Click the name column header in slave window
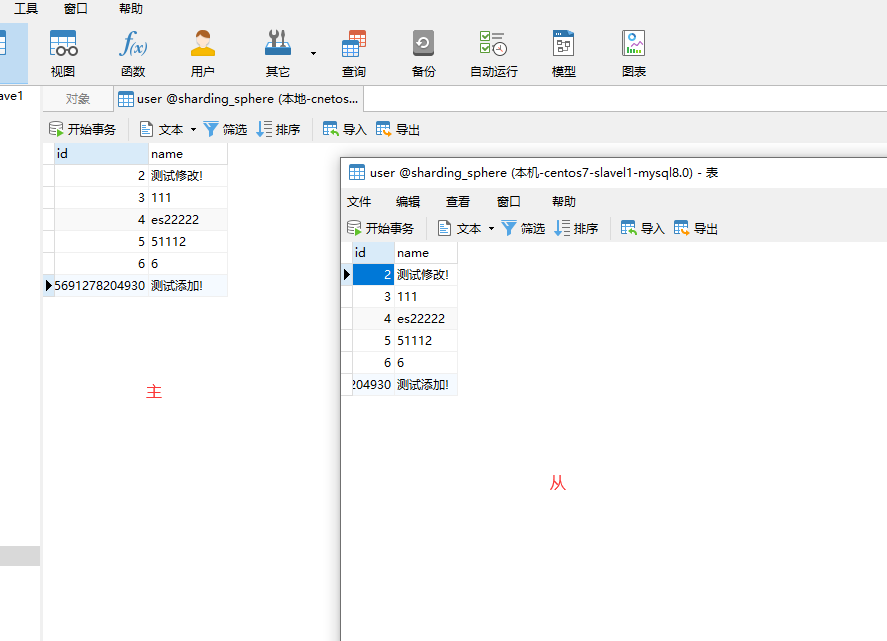 [426, 253]
